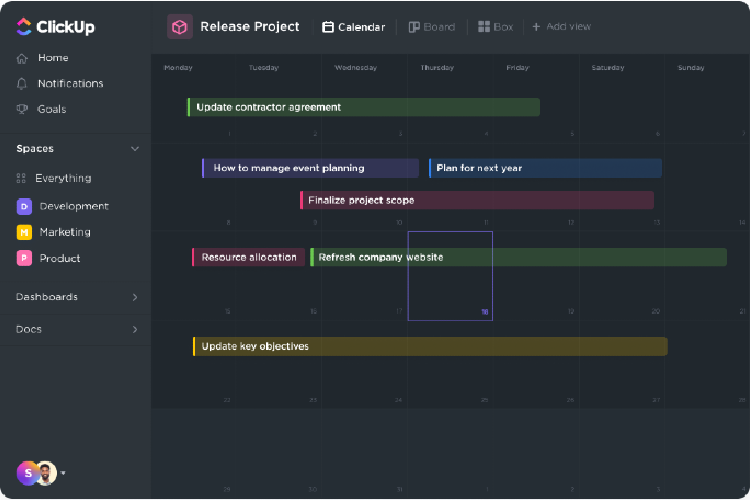Image resolution: width=750 pixels, height=500 pixels.
Task: Click the Release Project cube icon
Action: [179, 27]
